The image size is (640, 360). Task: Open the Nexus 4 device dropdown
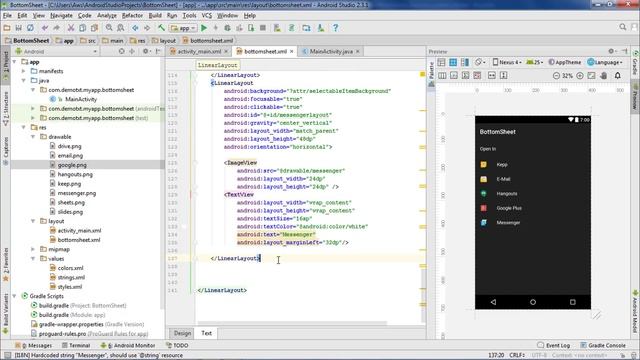(507, 62)
